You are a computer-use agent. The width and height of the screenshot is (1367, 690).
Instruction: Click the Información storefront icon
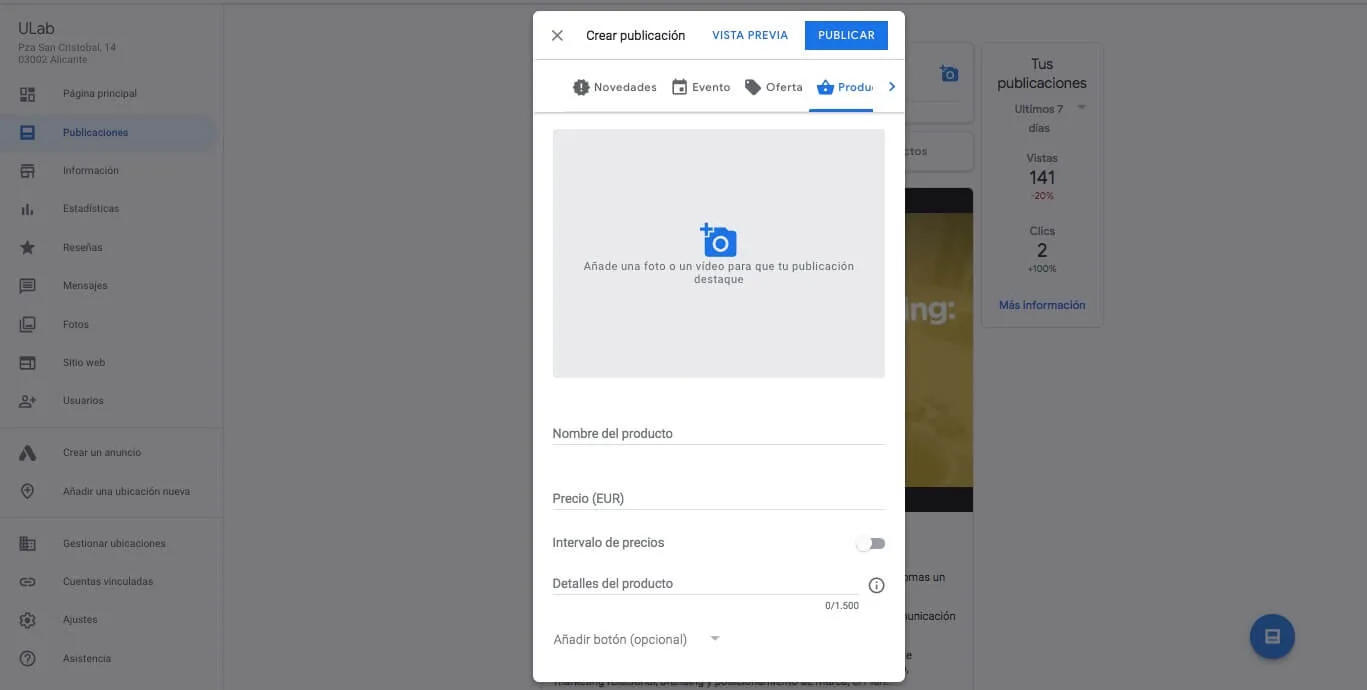pos(27,171)
